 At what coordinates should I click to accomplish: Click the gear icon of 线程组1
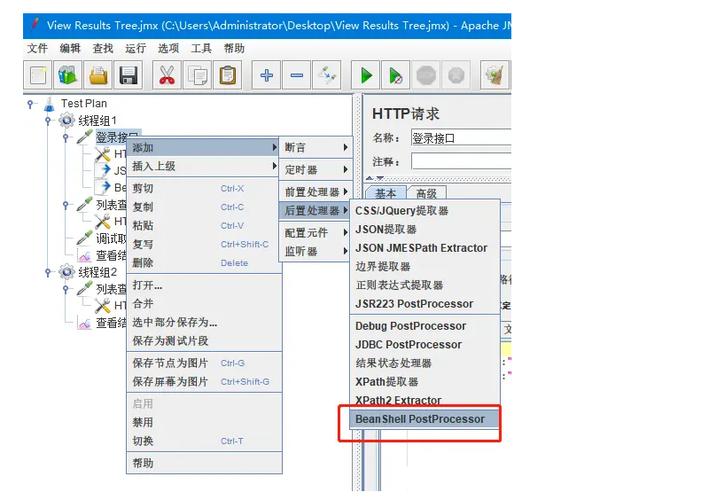(67, 120)
